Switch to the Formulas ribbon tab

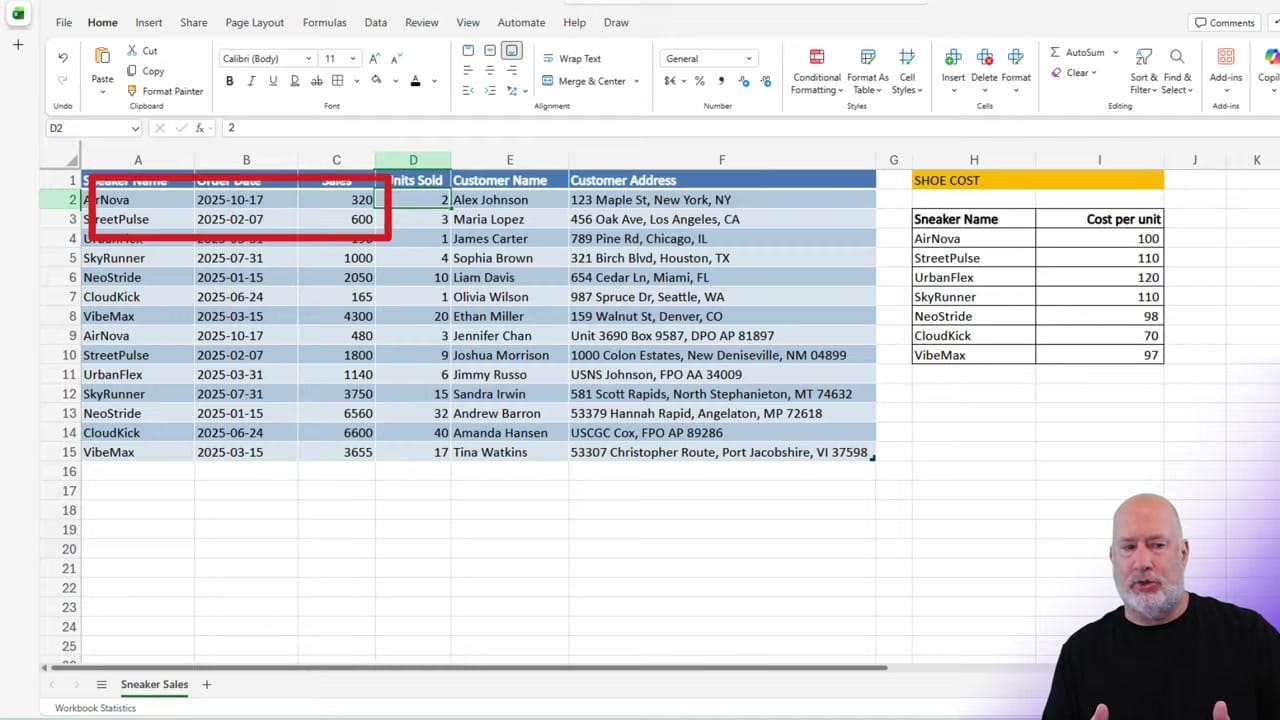(324, 22)
